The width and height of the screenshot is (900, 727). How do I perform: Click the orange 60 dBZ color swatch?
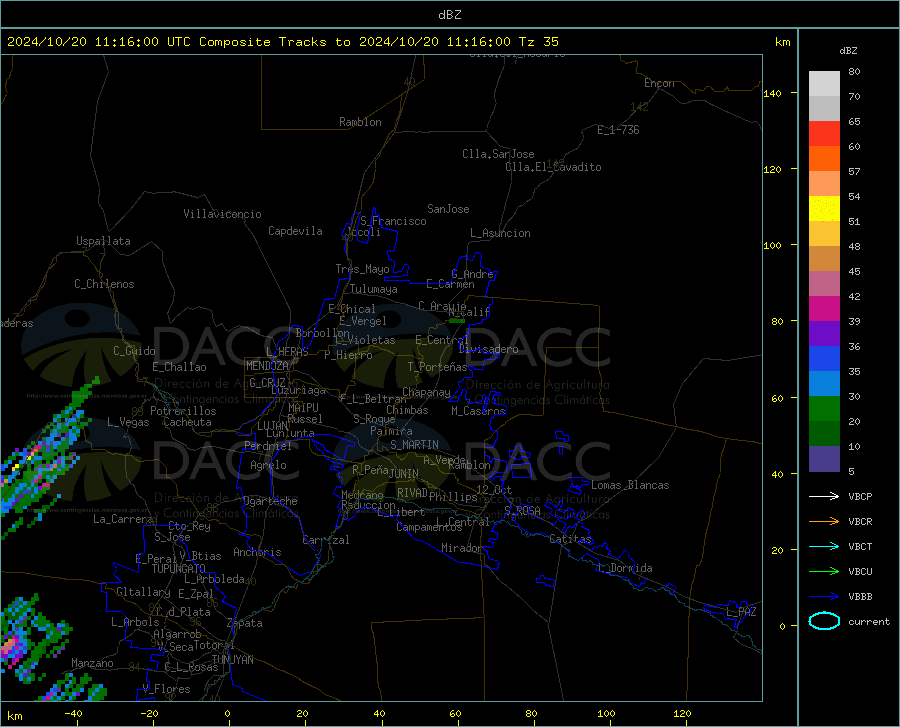[x=824, y=158]
